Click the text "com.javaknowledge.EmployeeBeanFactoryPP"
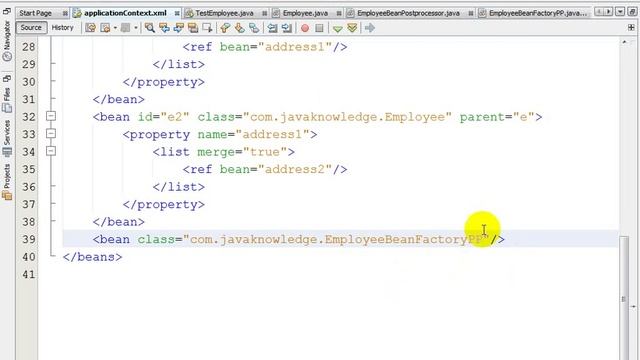Viewport: 640px width, 360px height. (x=336, y=239)
